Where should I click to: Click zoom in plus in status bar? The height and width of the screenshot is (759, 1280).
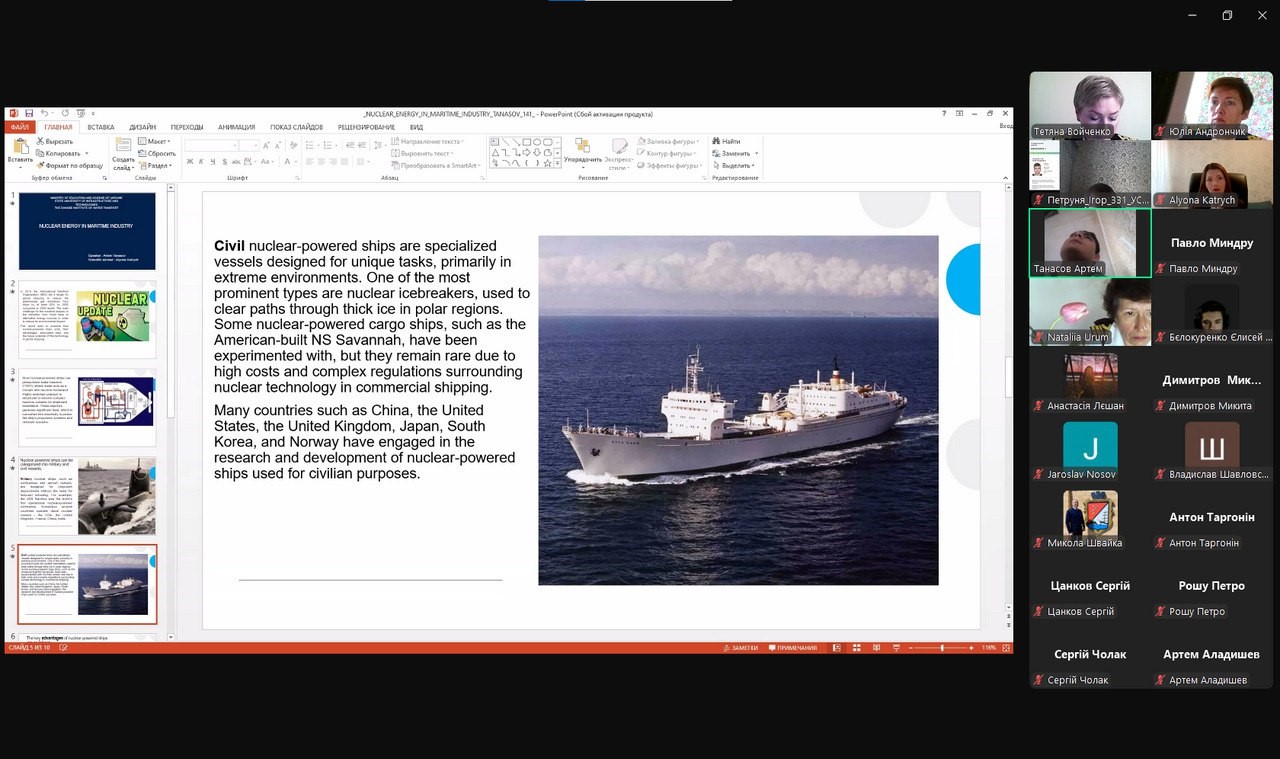(x=971, y=648)
